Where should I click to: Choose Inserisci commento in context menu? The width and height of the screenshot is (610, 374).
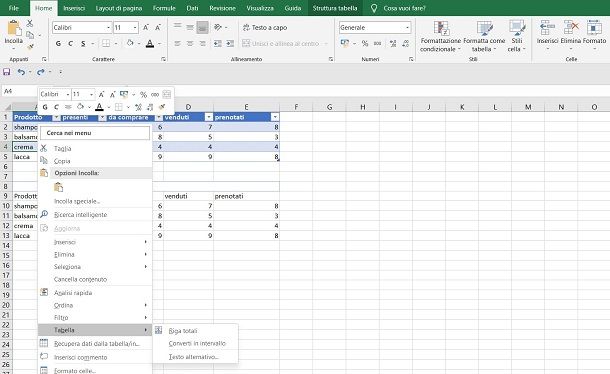click(81, 357)
